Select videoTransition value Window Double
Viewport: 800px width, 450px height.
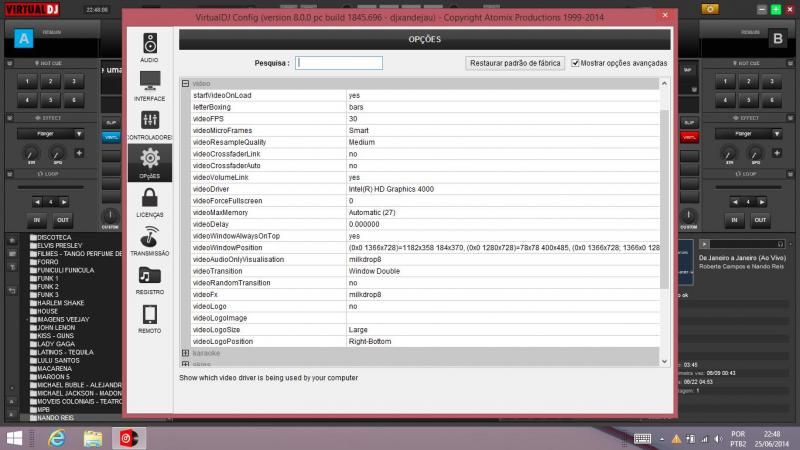point(374,271)
